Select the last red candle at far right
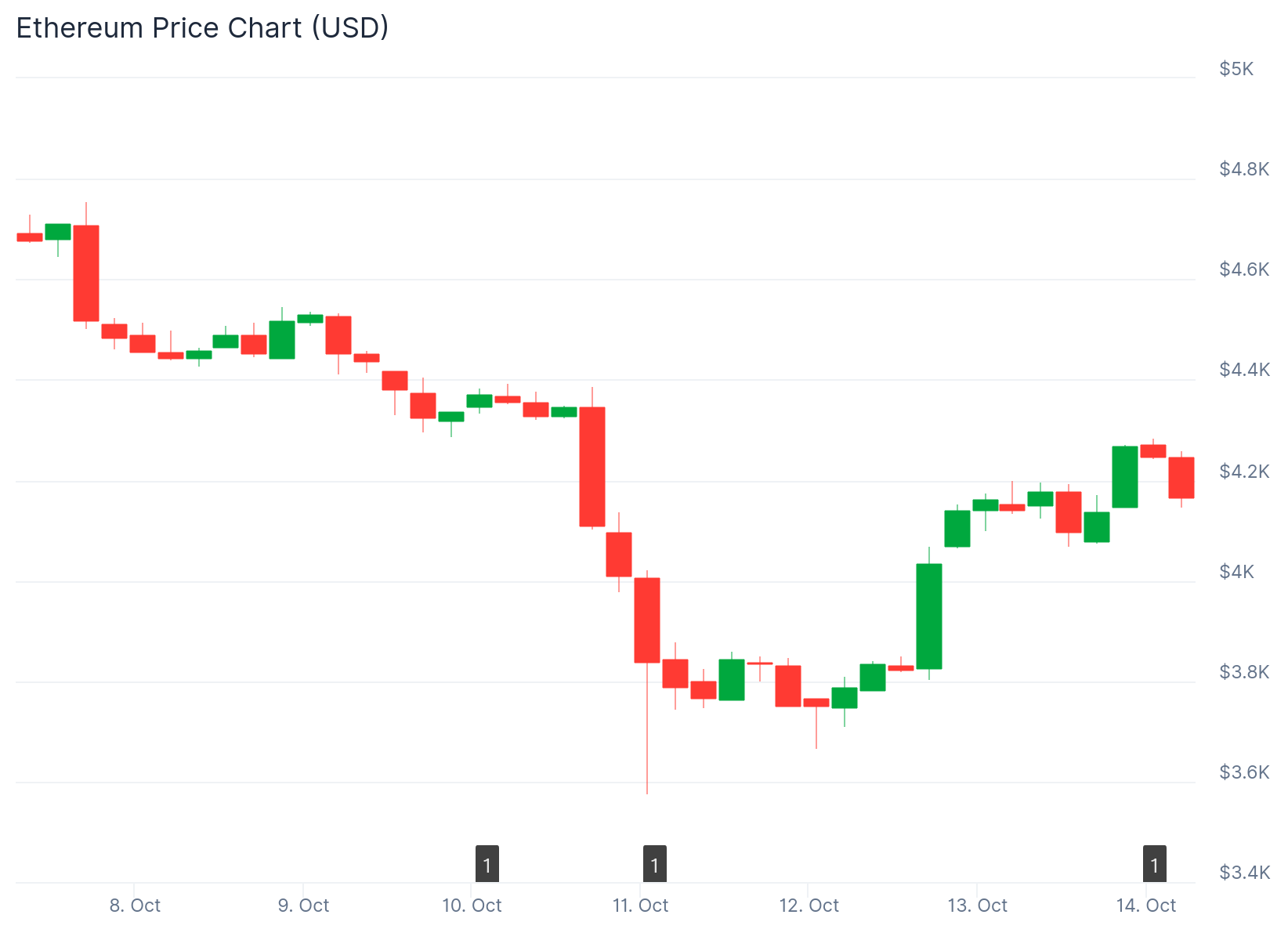1288x940 pixels. point(1181,477)
